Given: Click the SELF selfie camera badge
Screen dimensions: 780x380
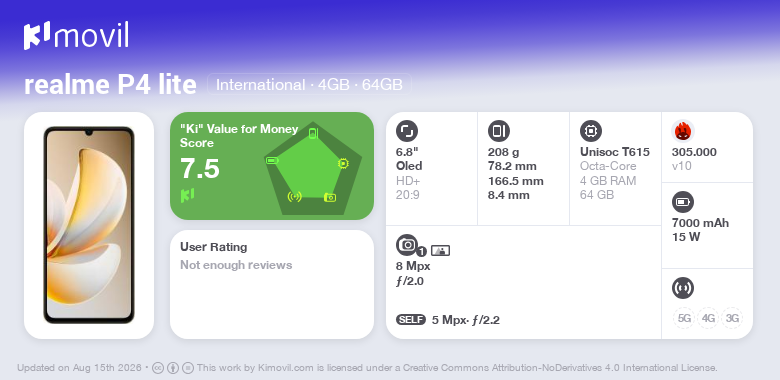Looking at the screenshot, I should pos(411,320).
